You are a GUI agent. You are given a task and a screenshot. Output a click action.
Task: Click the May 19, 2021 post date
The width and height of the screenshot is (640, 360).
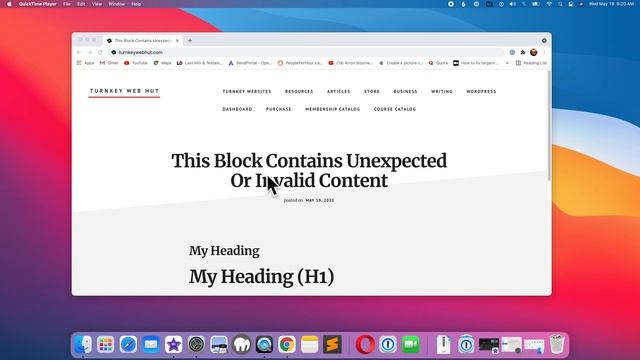[320, 200]
